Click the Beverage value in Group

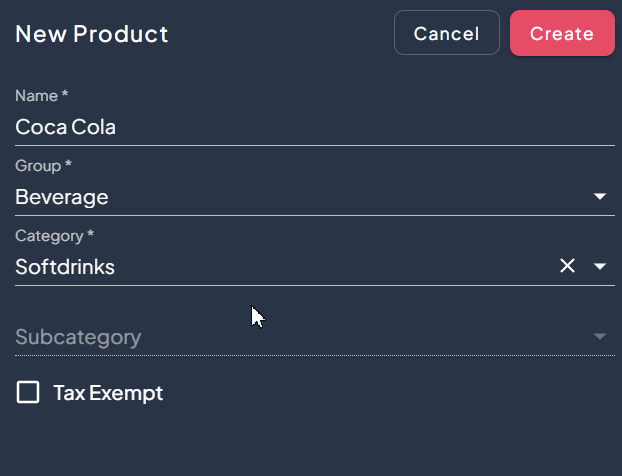(62, 197)
